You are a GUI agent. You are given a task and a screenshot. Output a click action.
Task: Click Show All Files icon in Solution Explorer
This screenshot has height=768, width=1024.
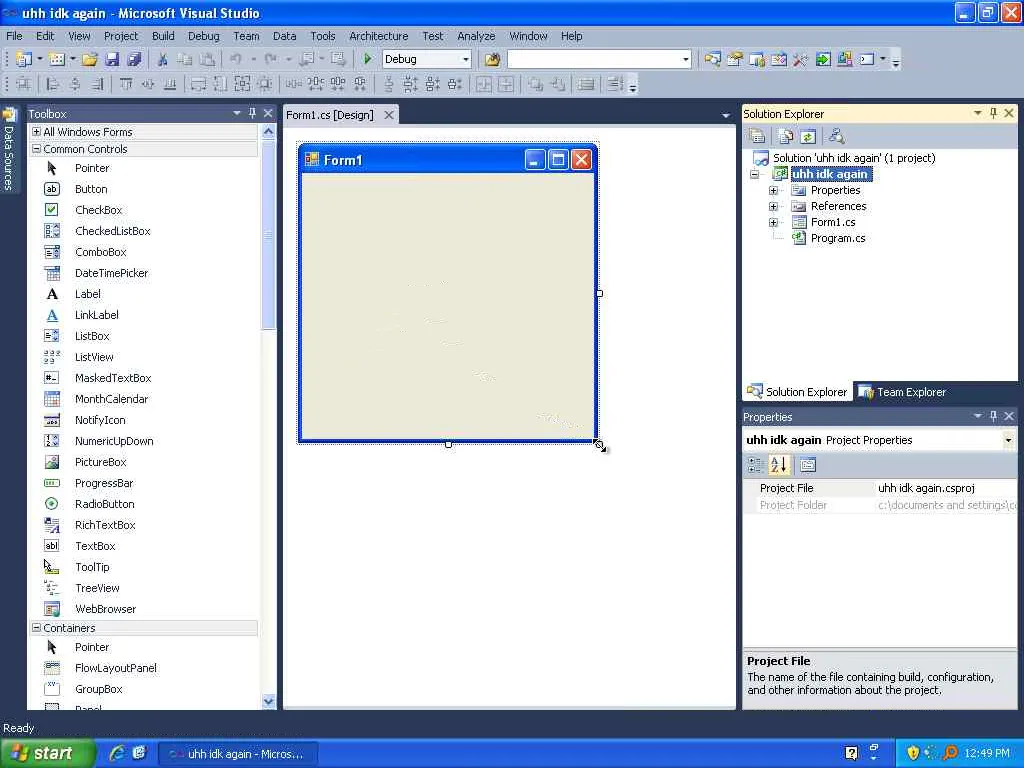pyautogui.click(x=786, y=136)
